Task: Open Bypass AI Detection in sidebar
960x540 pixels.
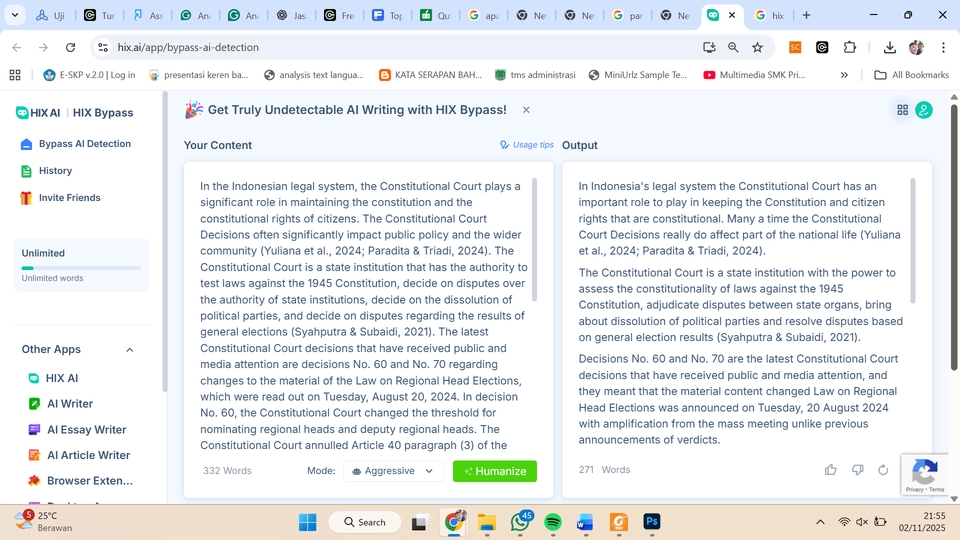Action: pos(84,144)
